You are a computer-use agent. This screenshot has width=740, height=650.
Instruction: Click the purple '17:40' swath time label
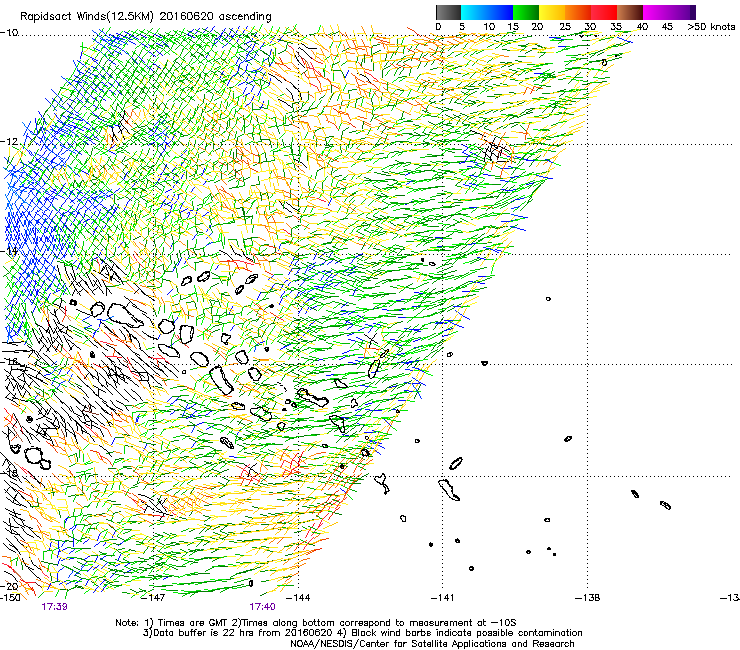(262, 607)
